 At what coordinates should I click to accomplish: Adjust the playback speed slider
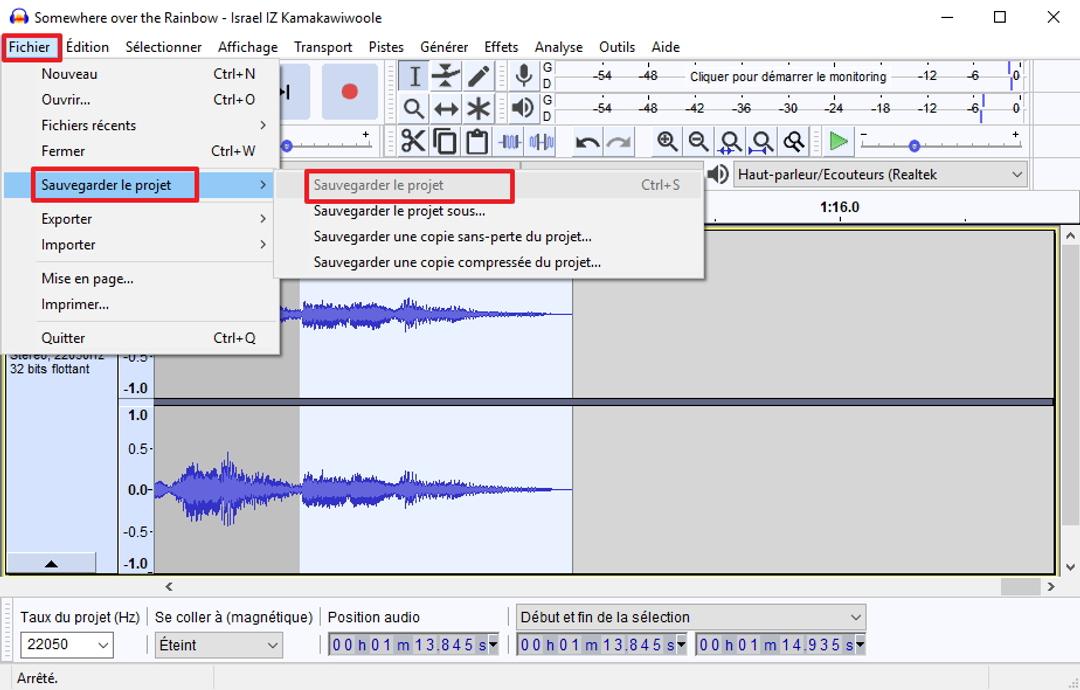point(913,146)
